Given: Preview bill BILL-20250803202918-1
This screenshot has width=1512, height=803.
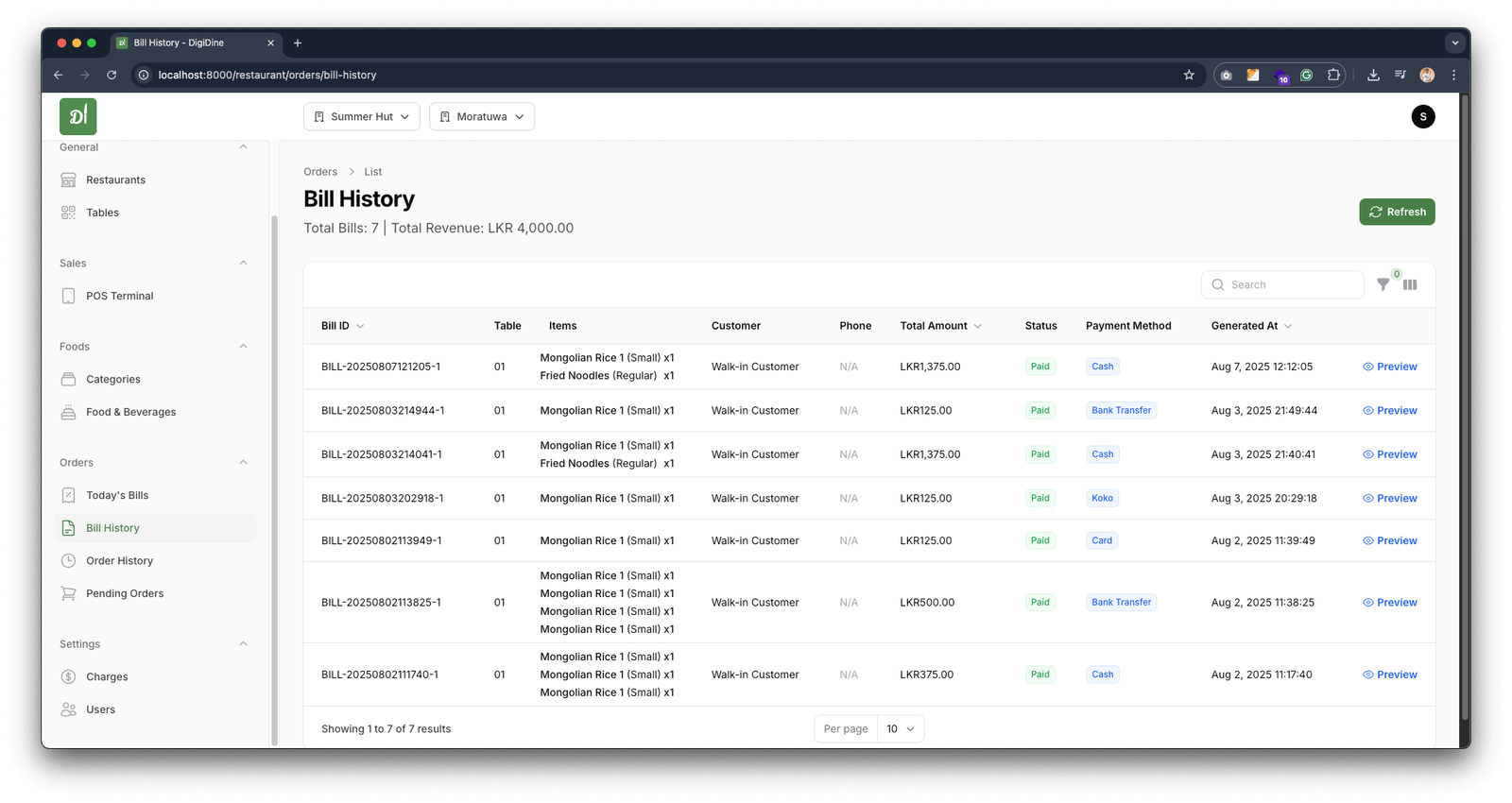Looking at the screenshot, I should 1390,498.
